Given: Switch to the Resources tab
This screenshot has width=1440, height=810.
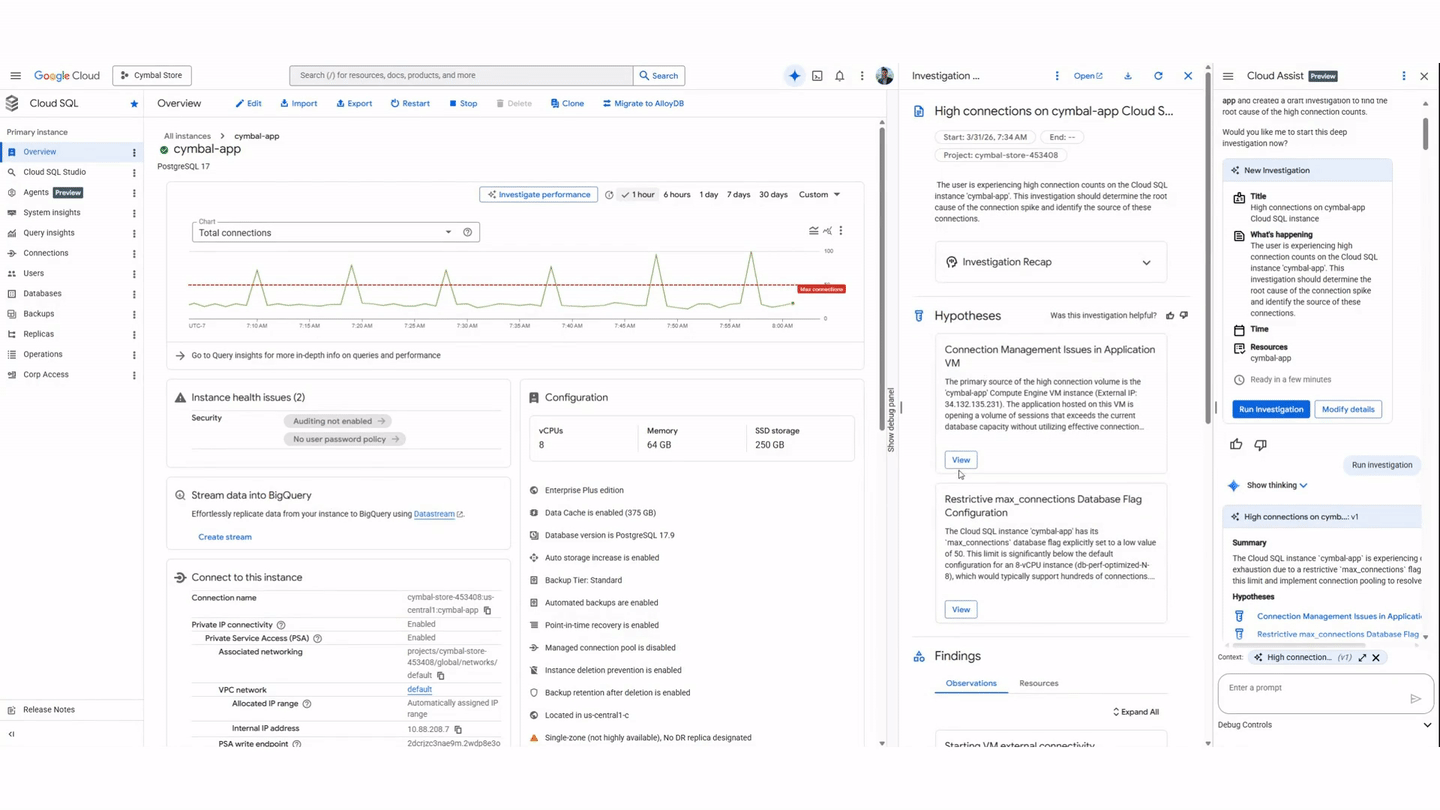Looking at the screenshot, I should [x=1038, y=684].
